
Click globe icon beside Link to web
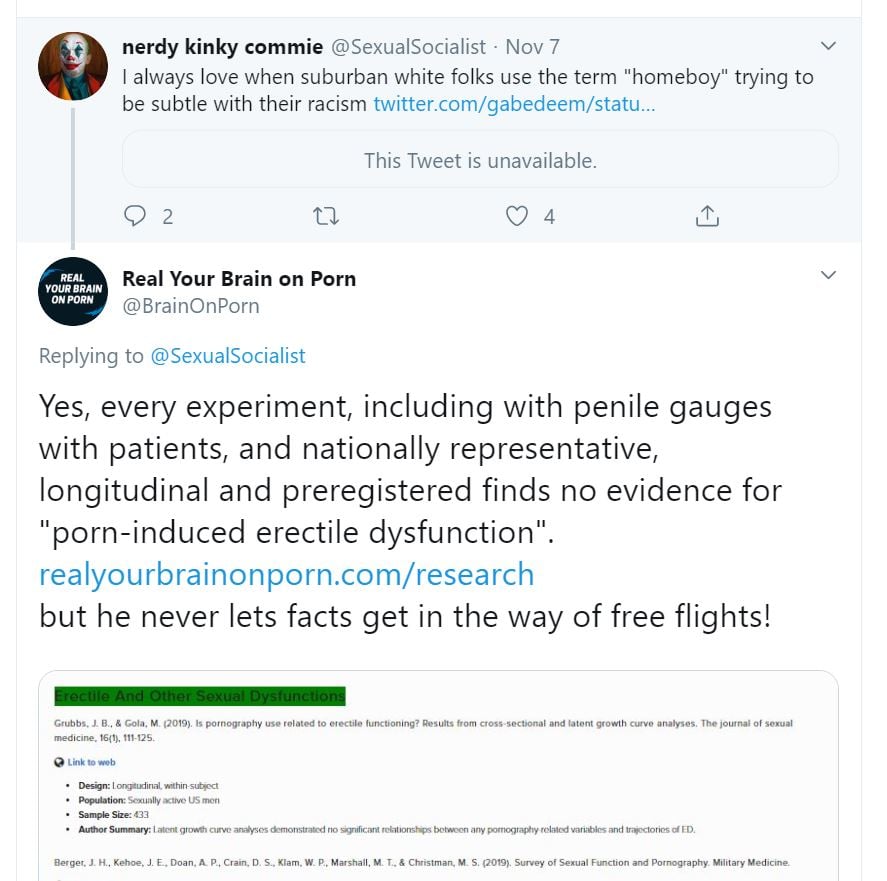[x=59, y=762]
